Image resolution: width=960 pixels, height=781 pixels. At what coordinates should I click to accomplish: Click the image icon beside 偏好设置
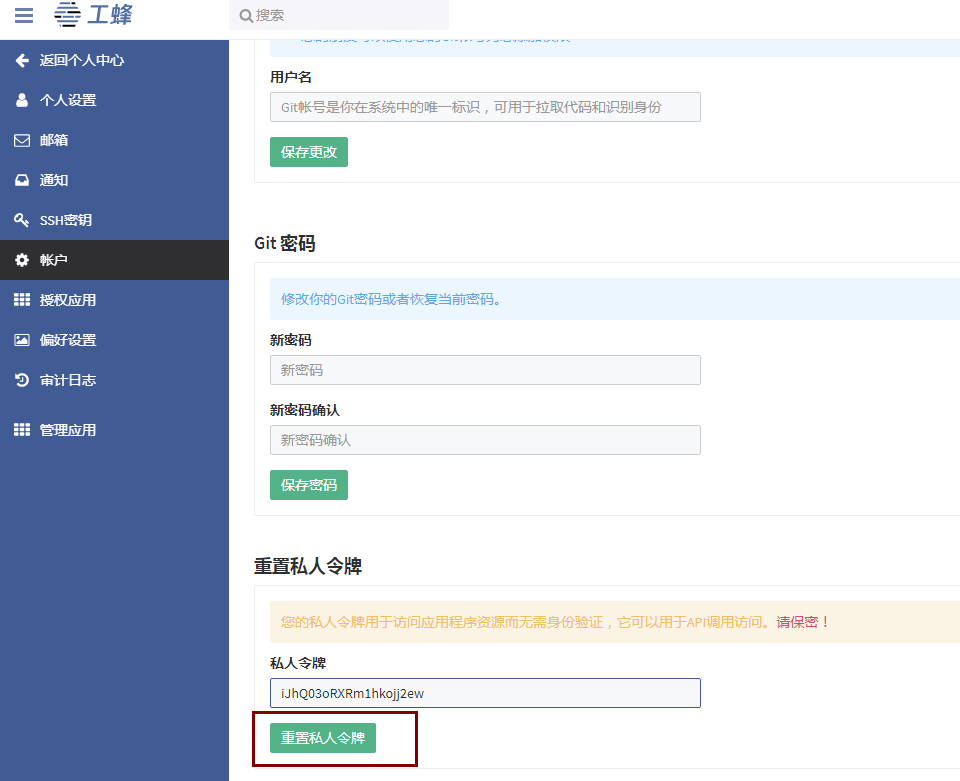[22, 340]
